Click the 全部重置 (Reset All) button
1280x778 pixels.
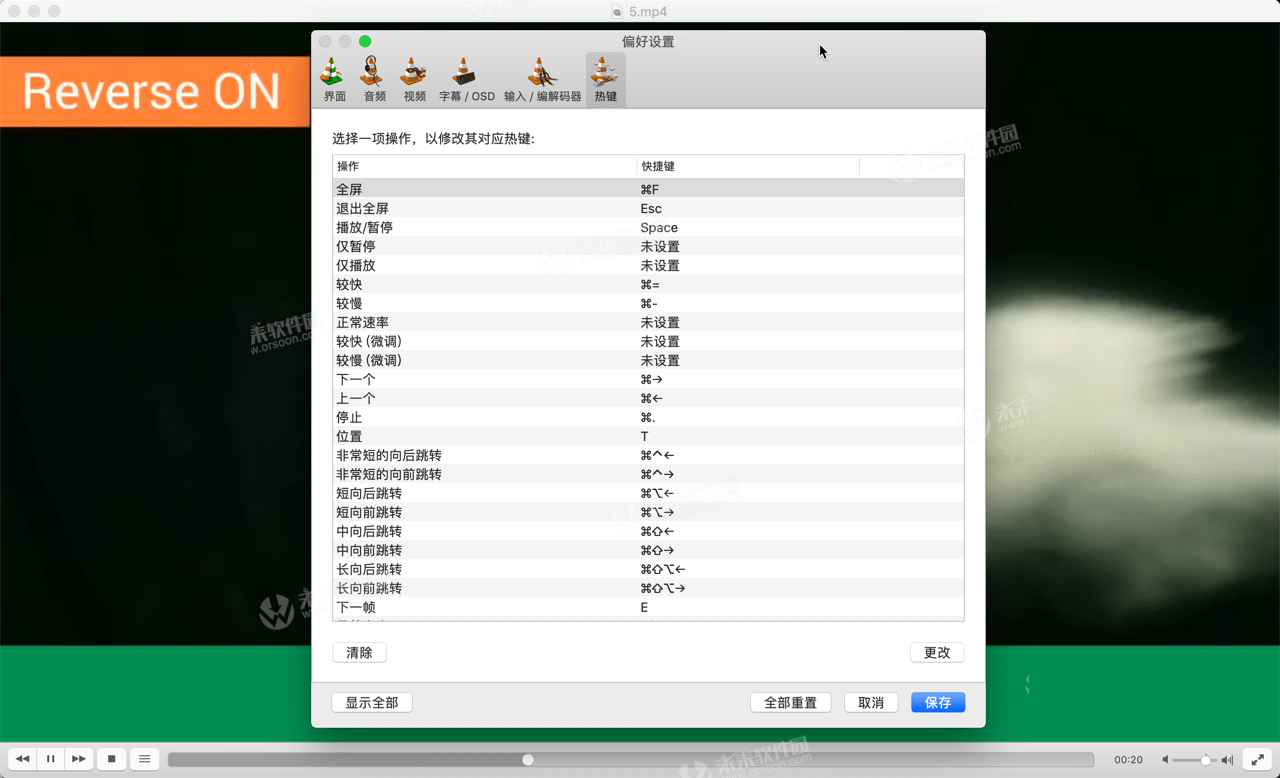pyautogui.click(x=791, y=703)
